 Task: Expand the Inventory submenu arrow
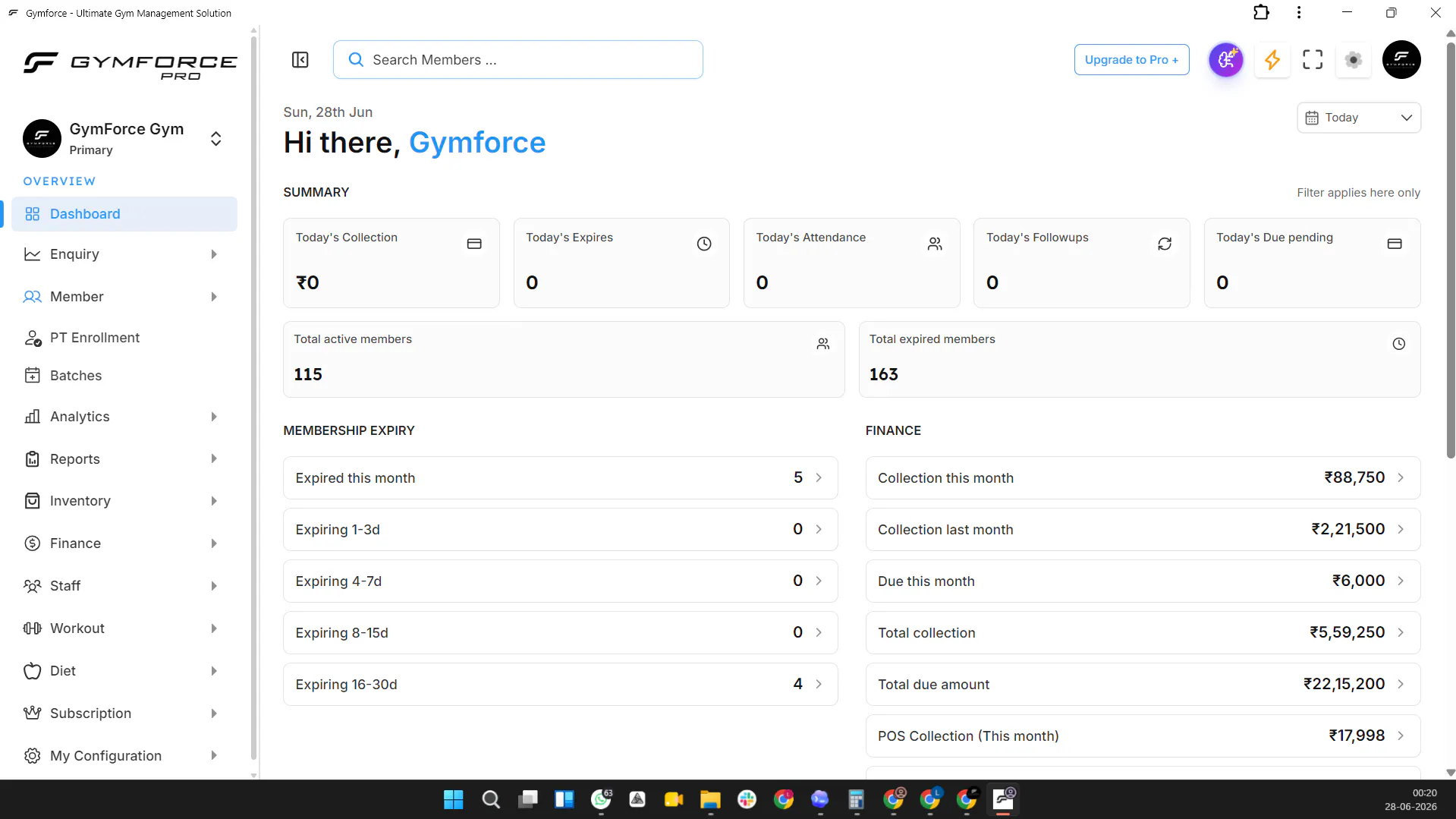[214, 501]
